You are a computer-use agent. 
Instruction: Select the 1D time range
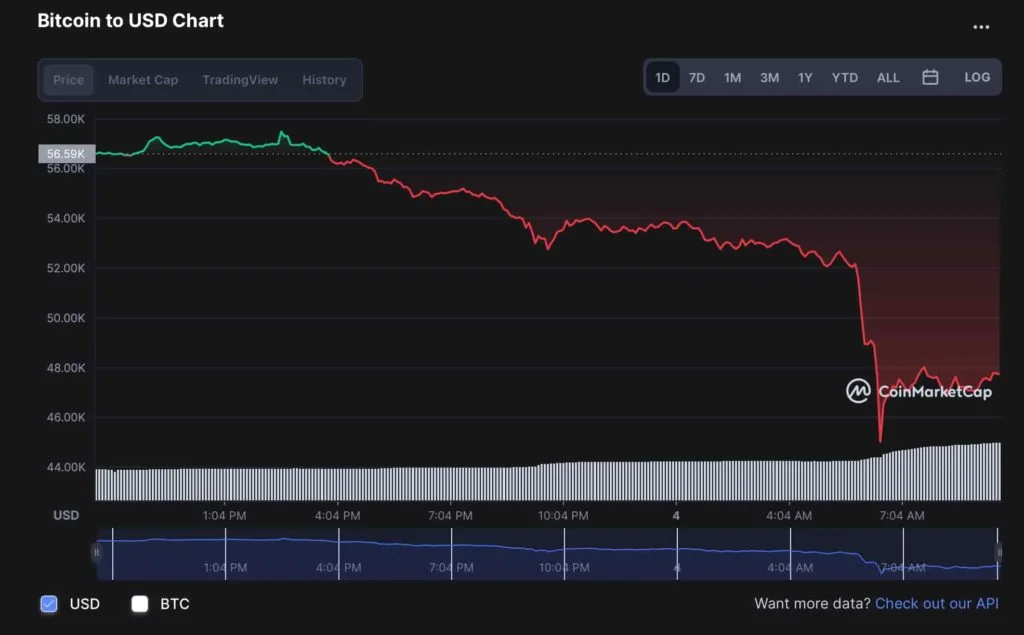pos(662,77)
